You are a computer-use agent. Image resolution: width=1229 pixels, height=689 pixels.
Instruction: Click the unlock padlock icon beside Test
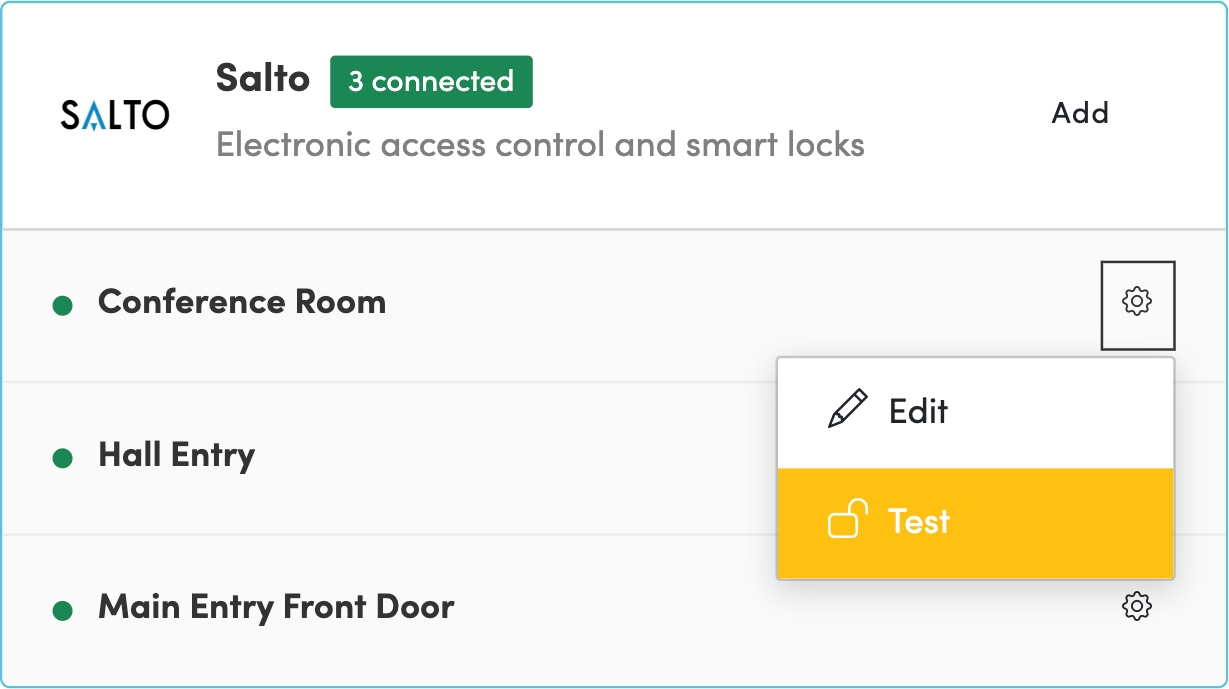[x=845, y=520]
